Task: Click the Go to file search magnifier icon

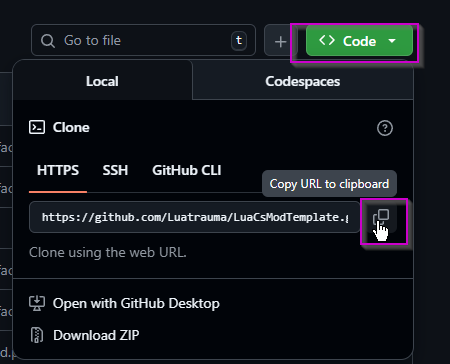Action: click(48, 41)
